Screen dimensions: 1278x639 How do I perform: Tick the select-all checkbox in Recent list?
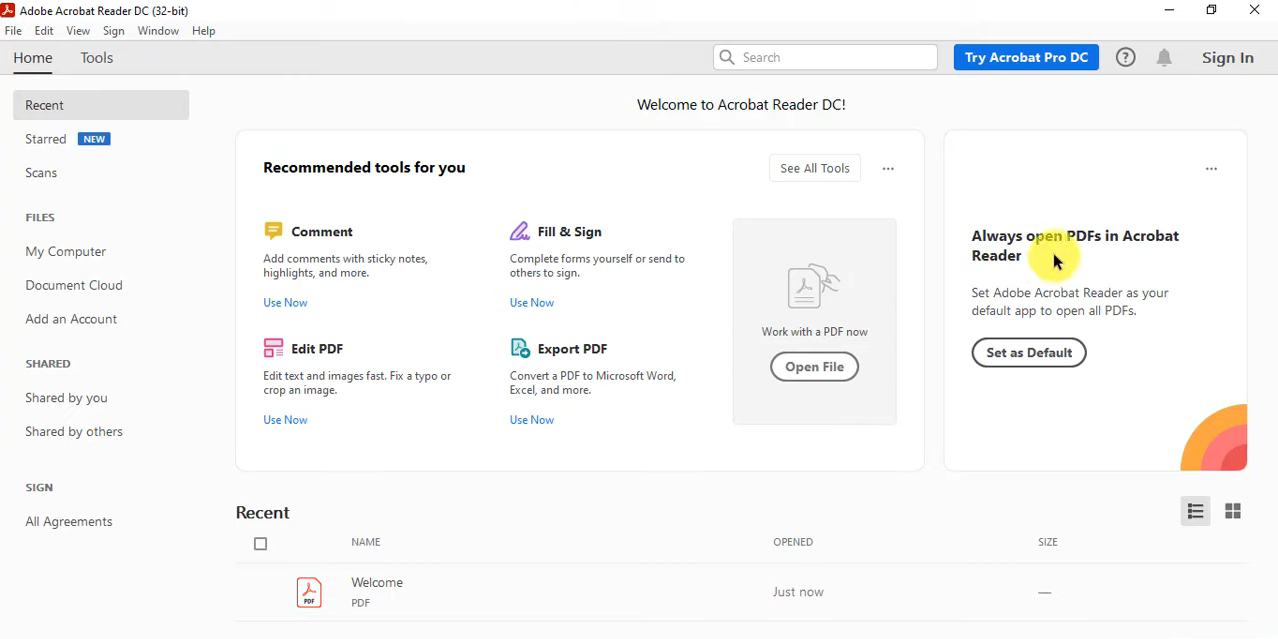pos(261,544)
